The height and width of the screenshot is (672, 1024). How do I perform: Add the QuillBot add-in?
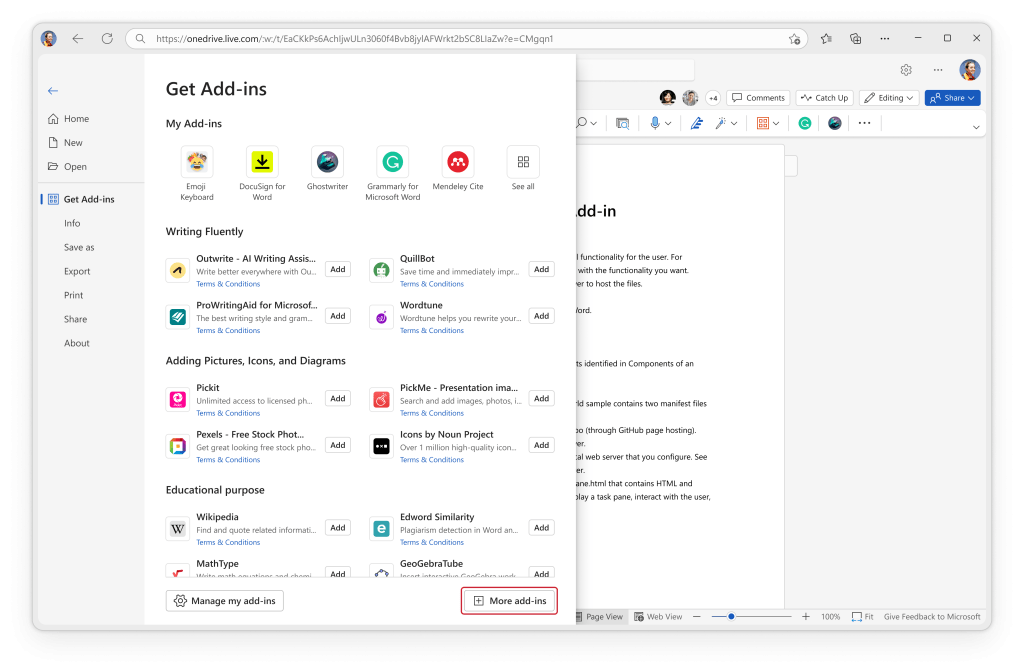[541, 269]
